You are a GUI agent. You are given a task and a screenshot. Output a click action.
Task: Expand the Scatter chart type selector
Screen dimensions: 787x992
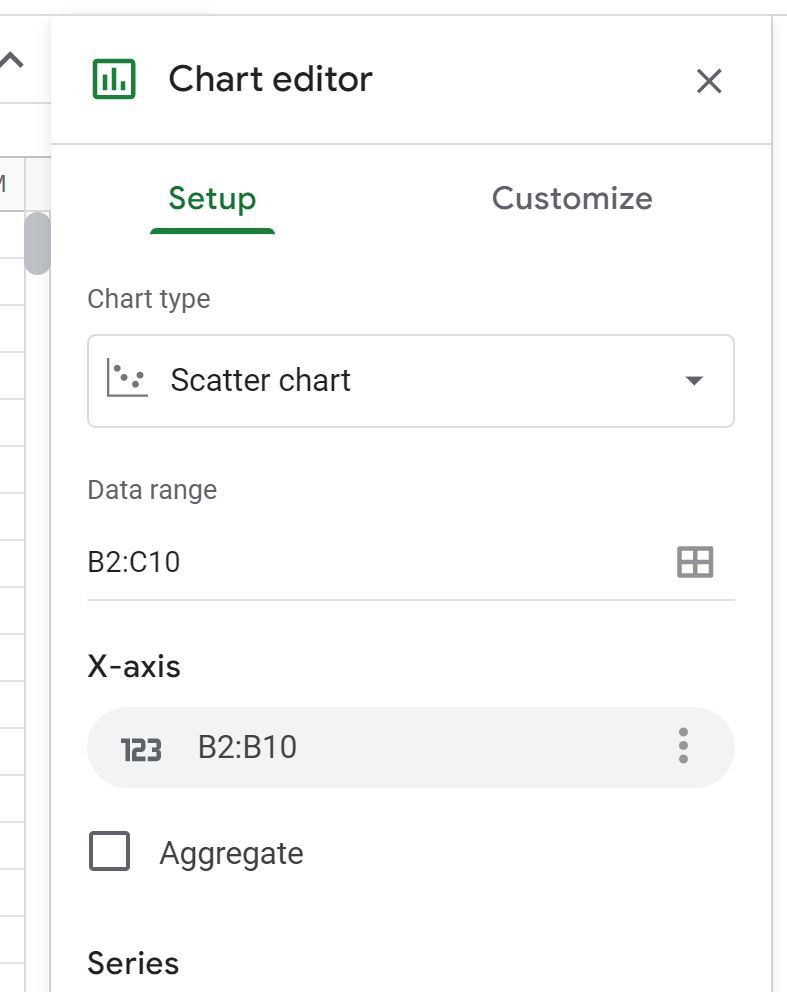point(411,381)
